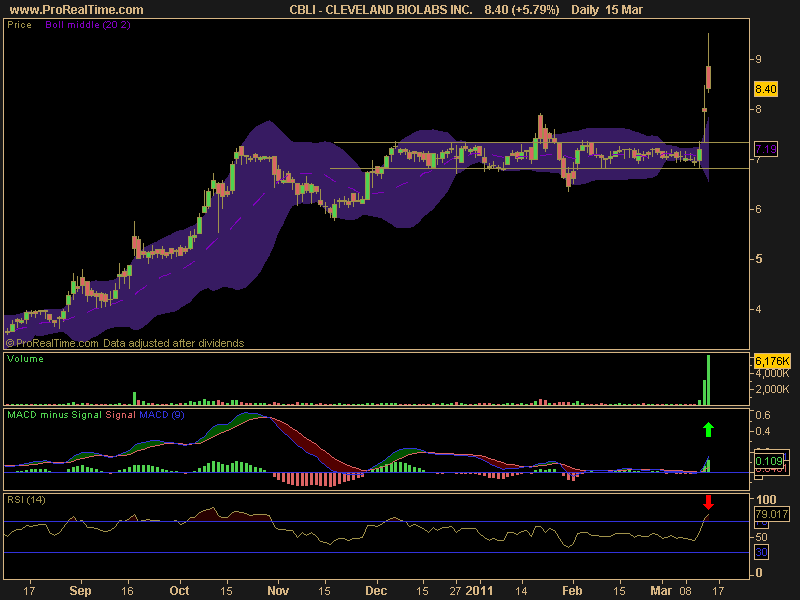Click the Sep month label on time axis
Screen dimensions: 800x600
(80, 591)
